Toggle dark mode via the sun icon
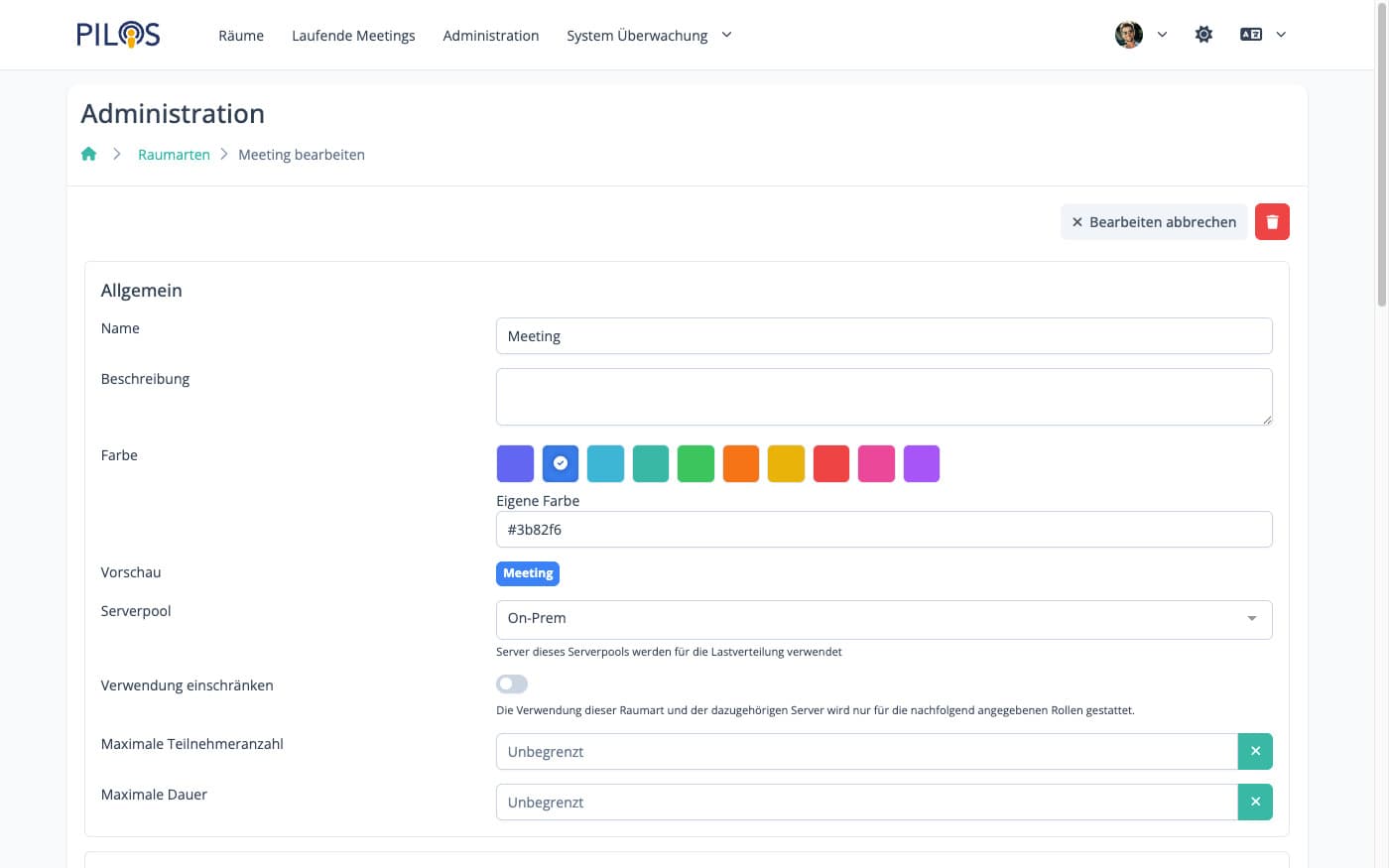Image resolution: width=1389 pixels, height=868 pixels. [1203, 35]
